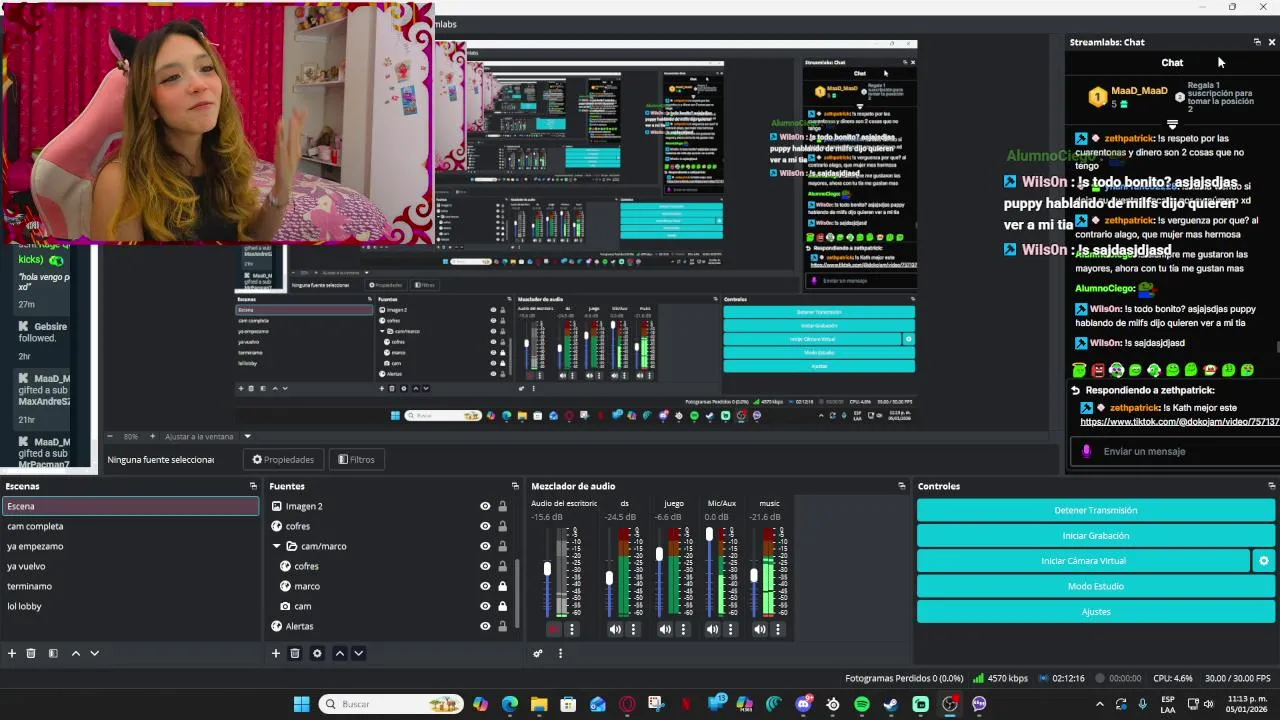The image size is (1280, 720).
Task: Collapse the cam/marco group
Action: pyautogui.click(x=276, y=546)
